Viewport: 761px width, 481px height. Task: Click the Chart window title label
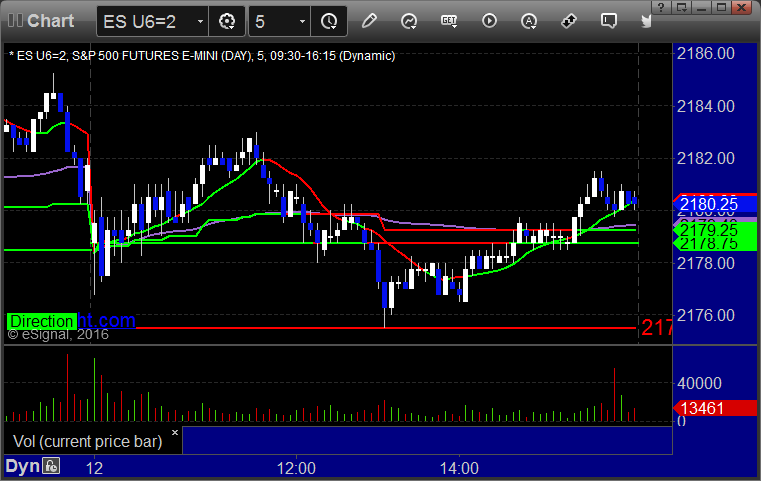pos(50,21)
